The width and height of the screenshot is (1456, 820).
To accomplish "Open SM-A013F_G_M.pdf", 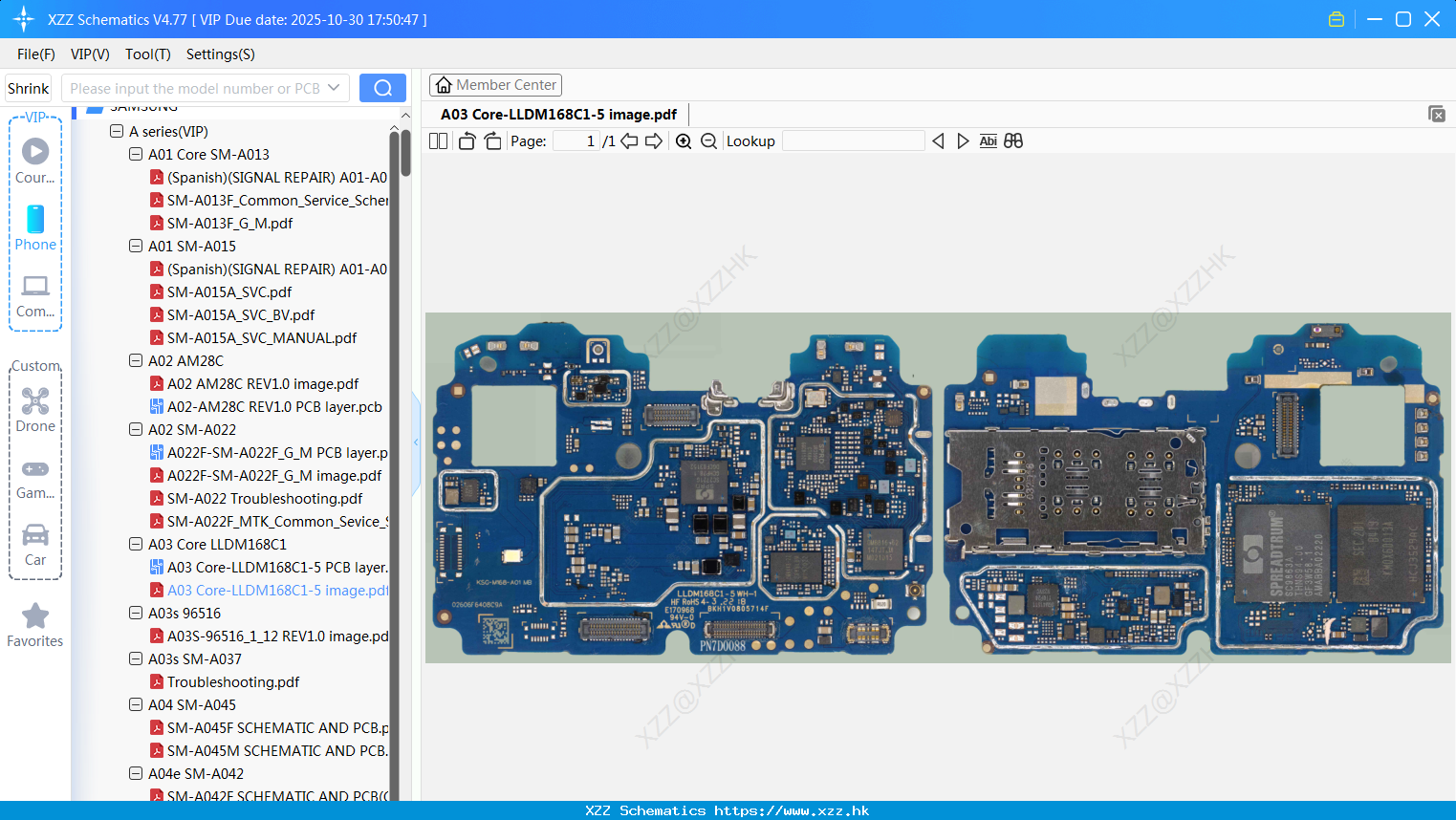I will [x=221, y=223].
